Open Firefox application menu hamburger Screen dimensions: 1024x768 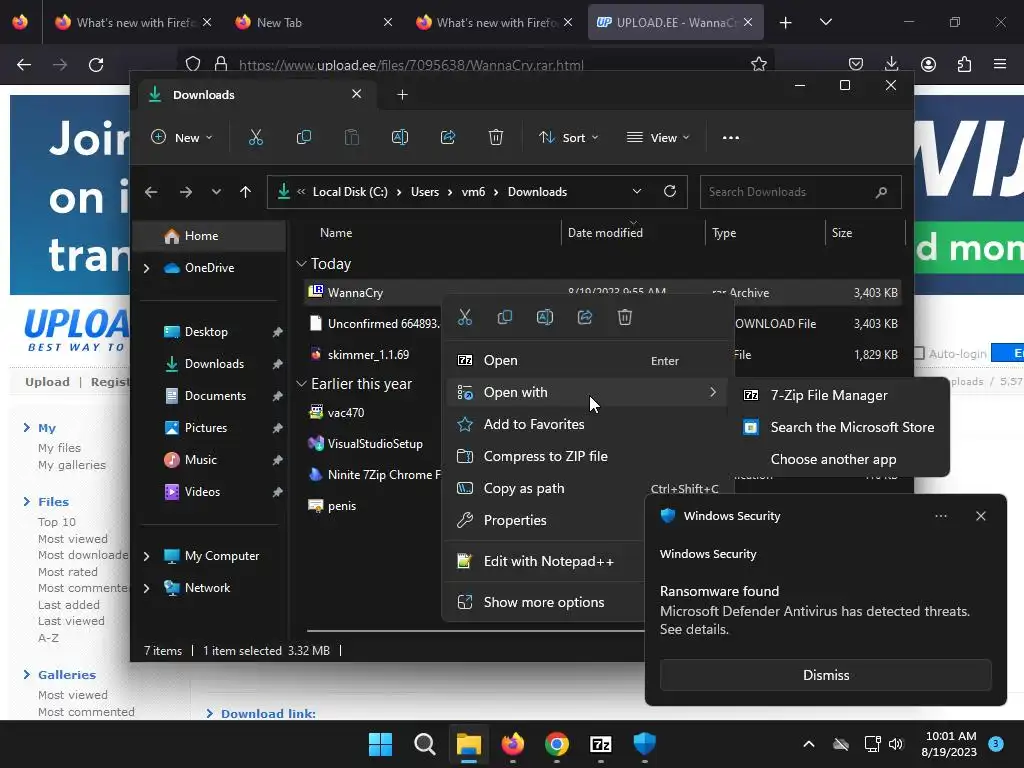click(x=1000, y=64)
